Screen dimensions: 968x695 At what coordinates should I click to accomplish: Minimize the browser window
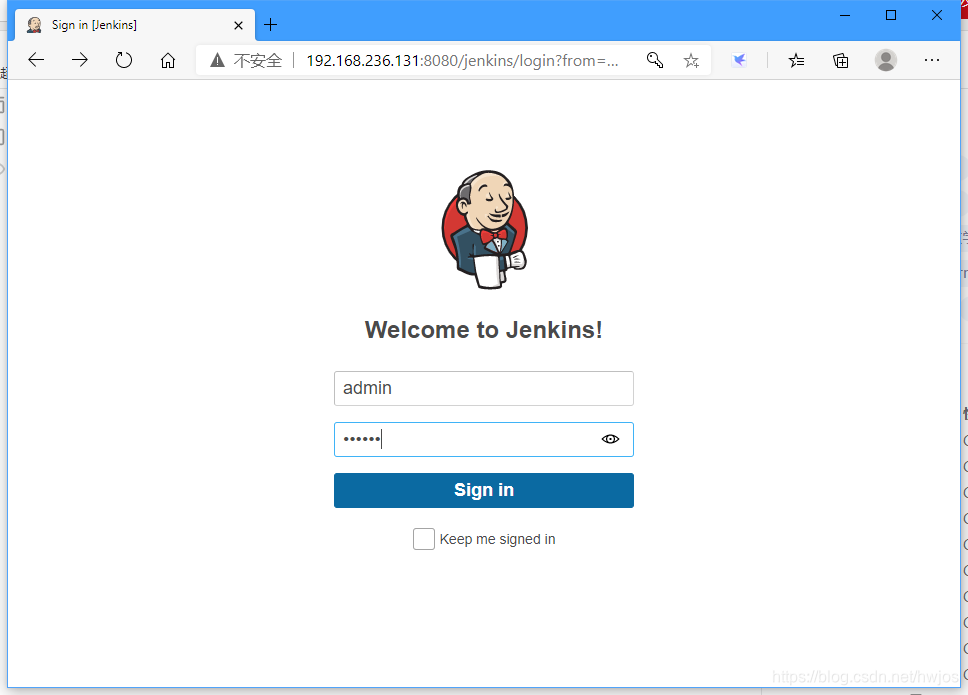click(x=845, y=15)
